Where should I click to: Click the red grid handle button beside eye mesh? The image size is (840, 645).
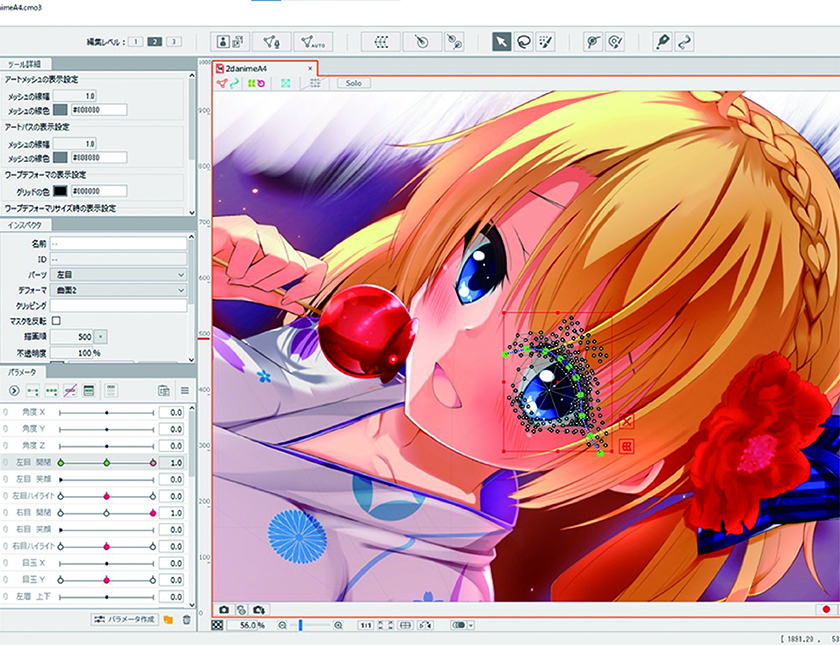[x=626, y=446]
